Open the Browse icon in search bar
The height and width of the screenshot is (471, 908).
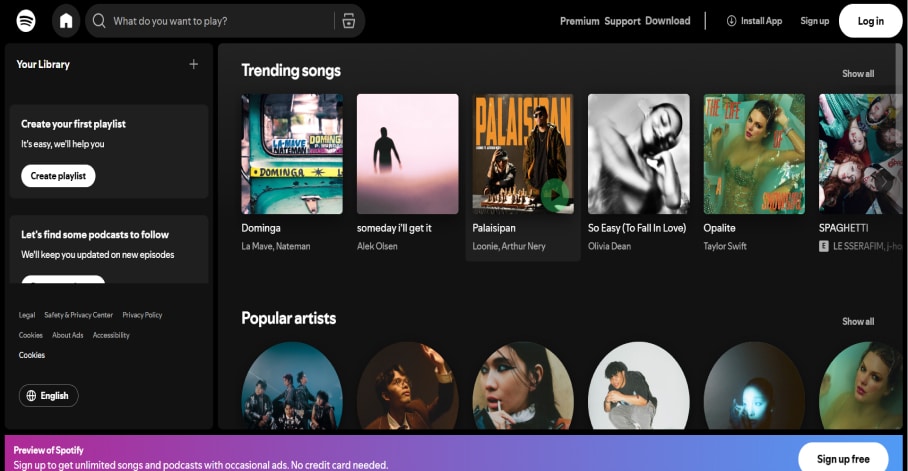point(348,21)
